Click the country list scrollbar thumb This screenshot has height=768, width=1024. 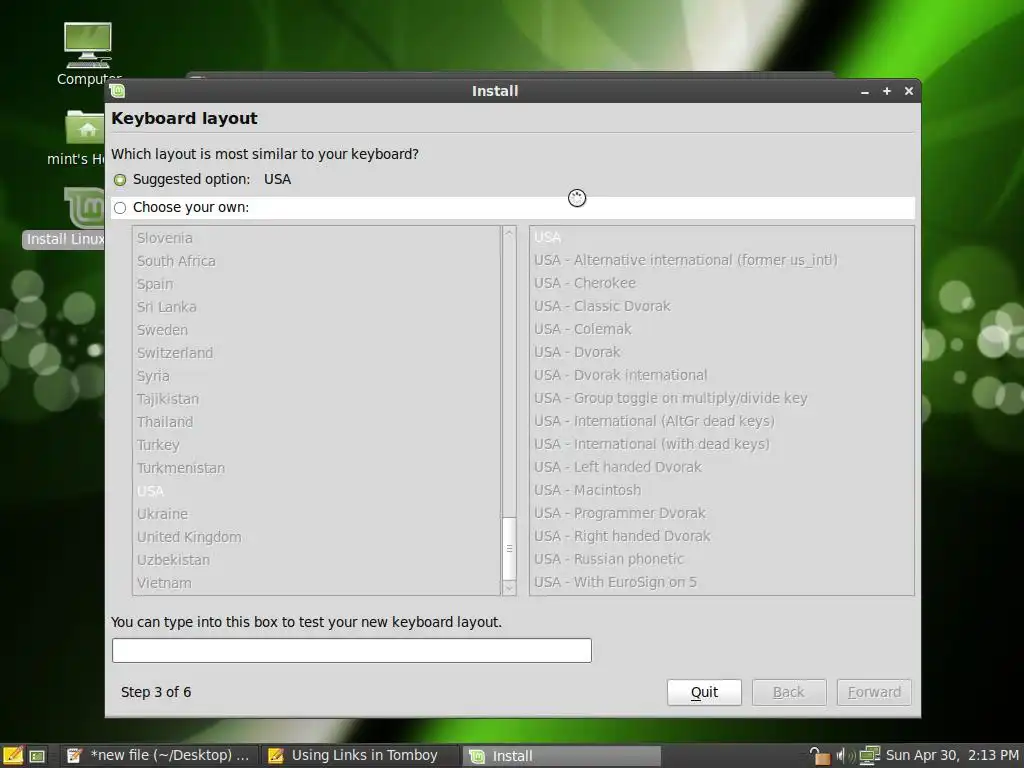pyautogui.click(x=509, y=549)
